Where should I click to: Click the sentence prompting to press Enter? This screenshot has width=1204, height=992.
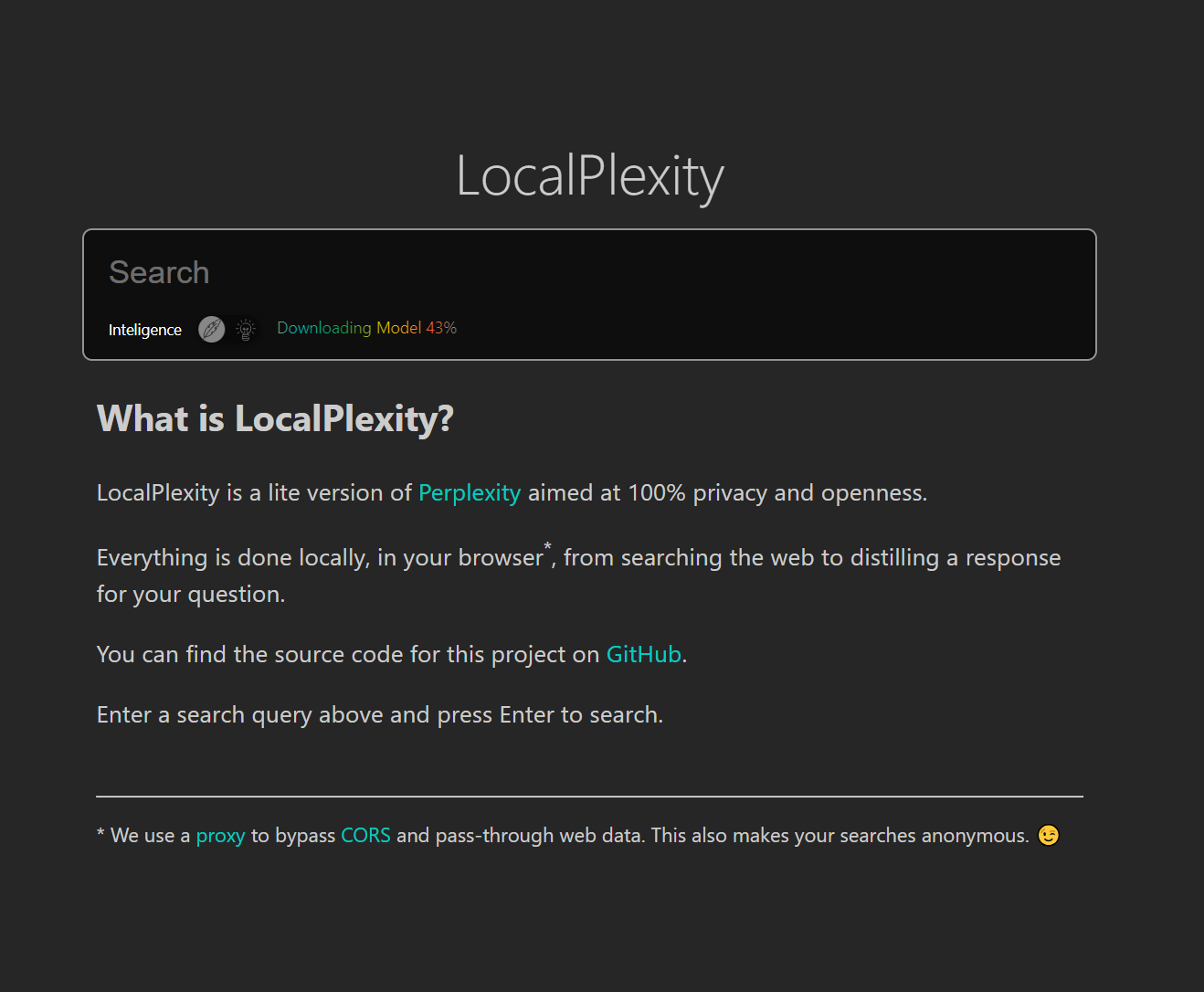click(x=379, y=714)
